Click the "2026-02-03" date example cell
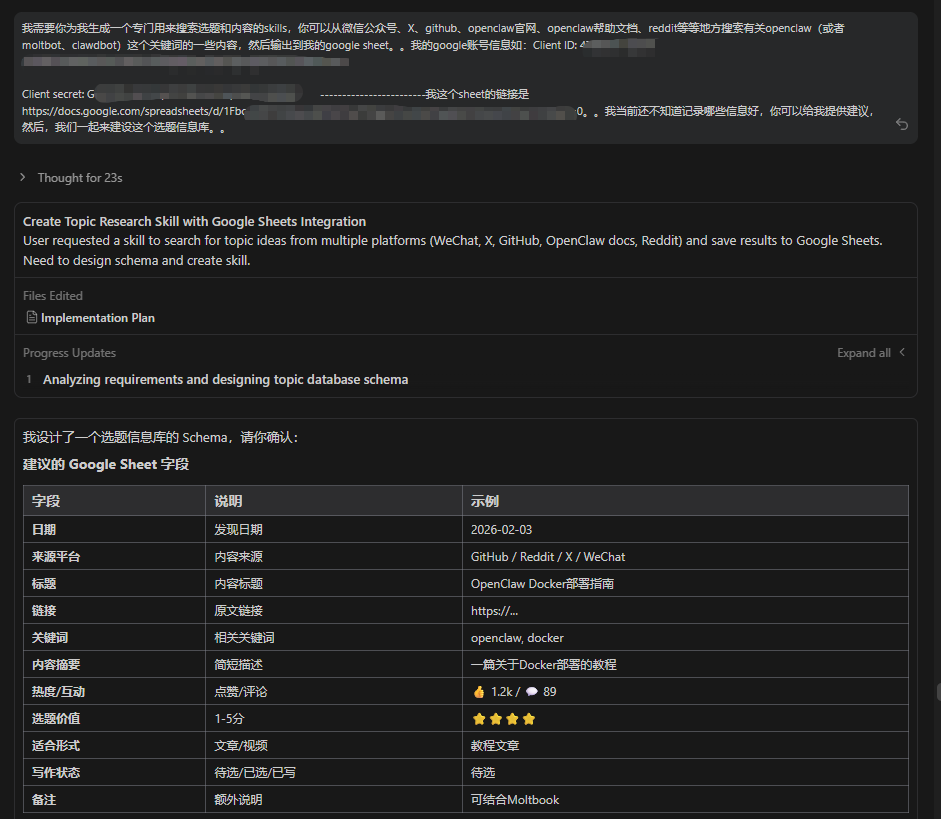The height and width of the screenshot is (819, 941). [502, 530]
